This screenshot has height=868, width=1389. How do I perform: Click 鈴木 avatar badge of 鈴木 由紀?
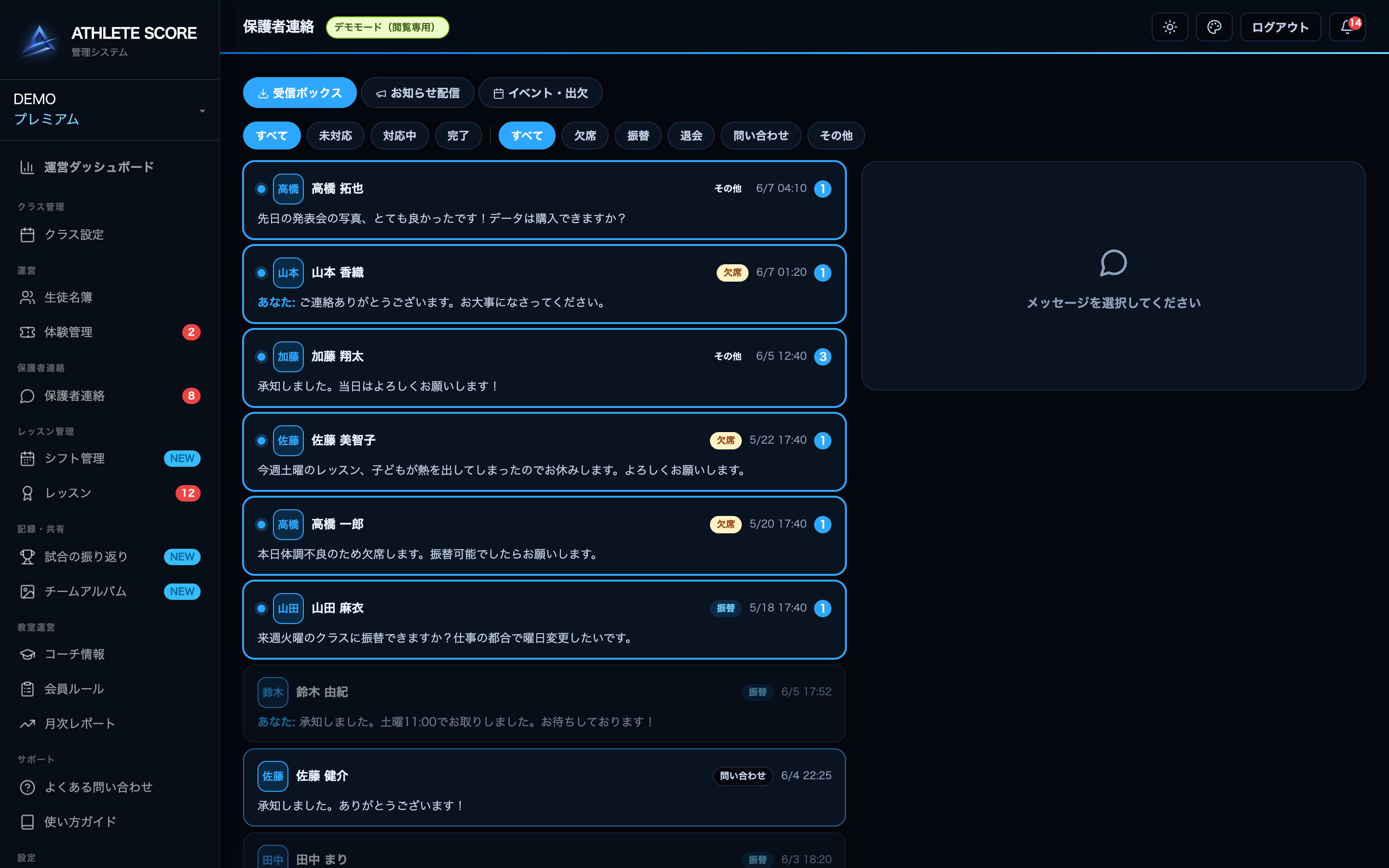coord(272,692)
